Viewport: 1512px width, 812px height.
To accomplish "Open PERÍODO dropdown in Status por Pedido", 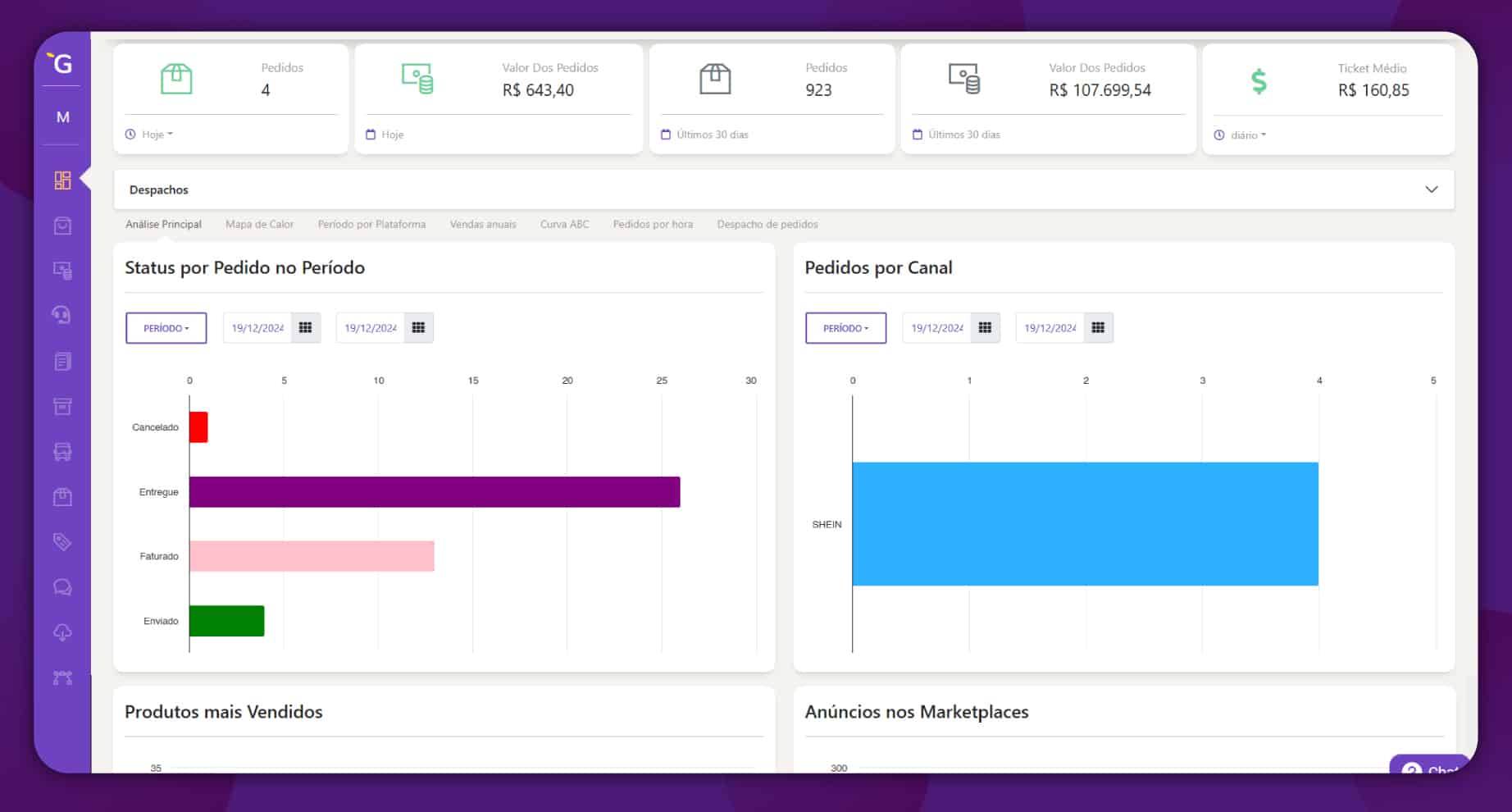I will [166, 328].
